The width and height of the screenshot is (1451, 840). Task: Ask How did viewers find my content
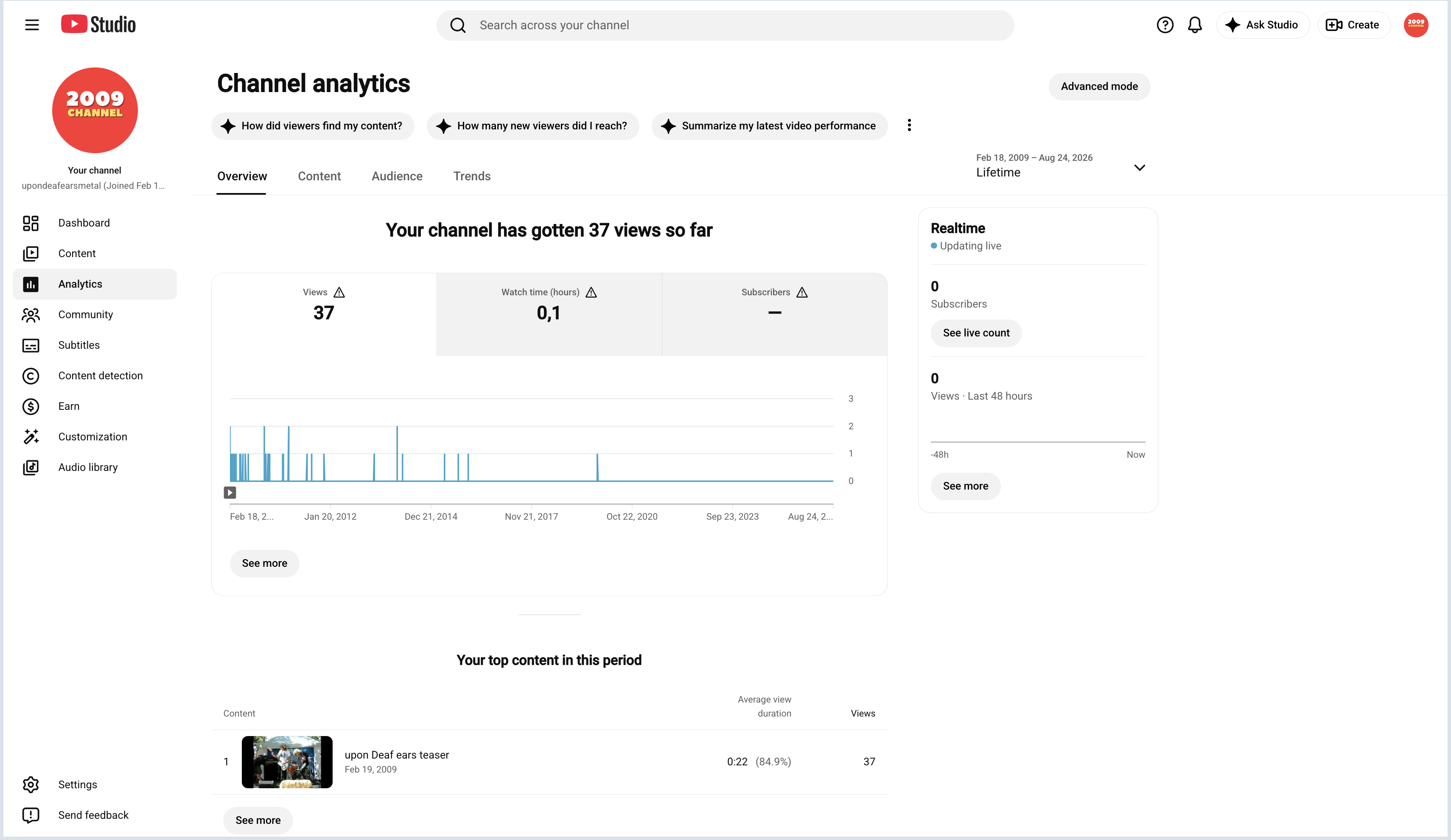click(x=313, y=126)
